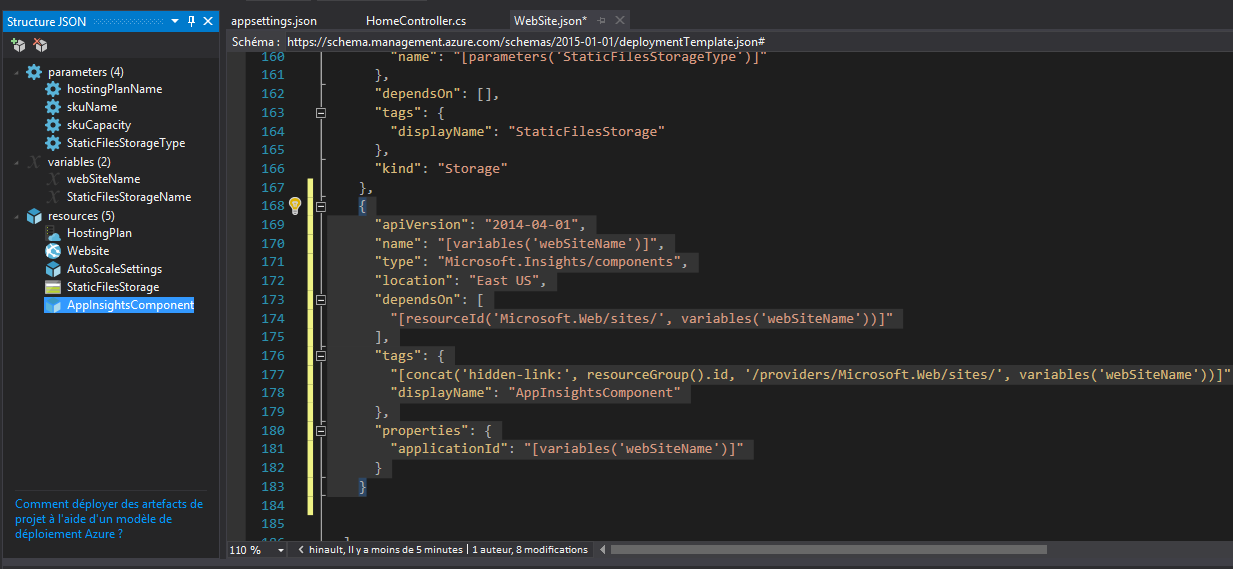
Task: Pin the Structure JSON panel
Action: [192, 21]
